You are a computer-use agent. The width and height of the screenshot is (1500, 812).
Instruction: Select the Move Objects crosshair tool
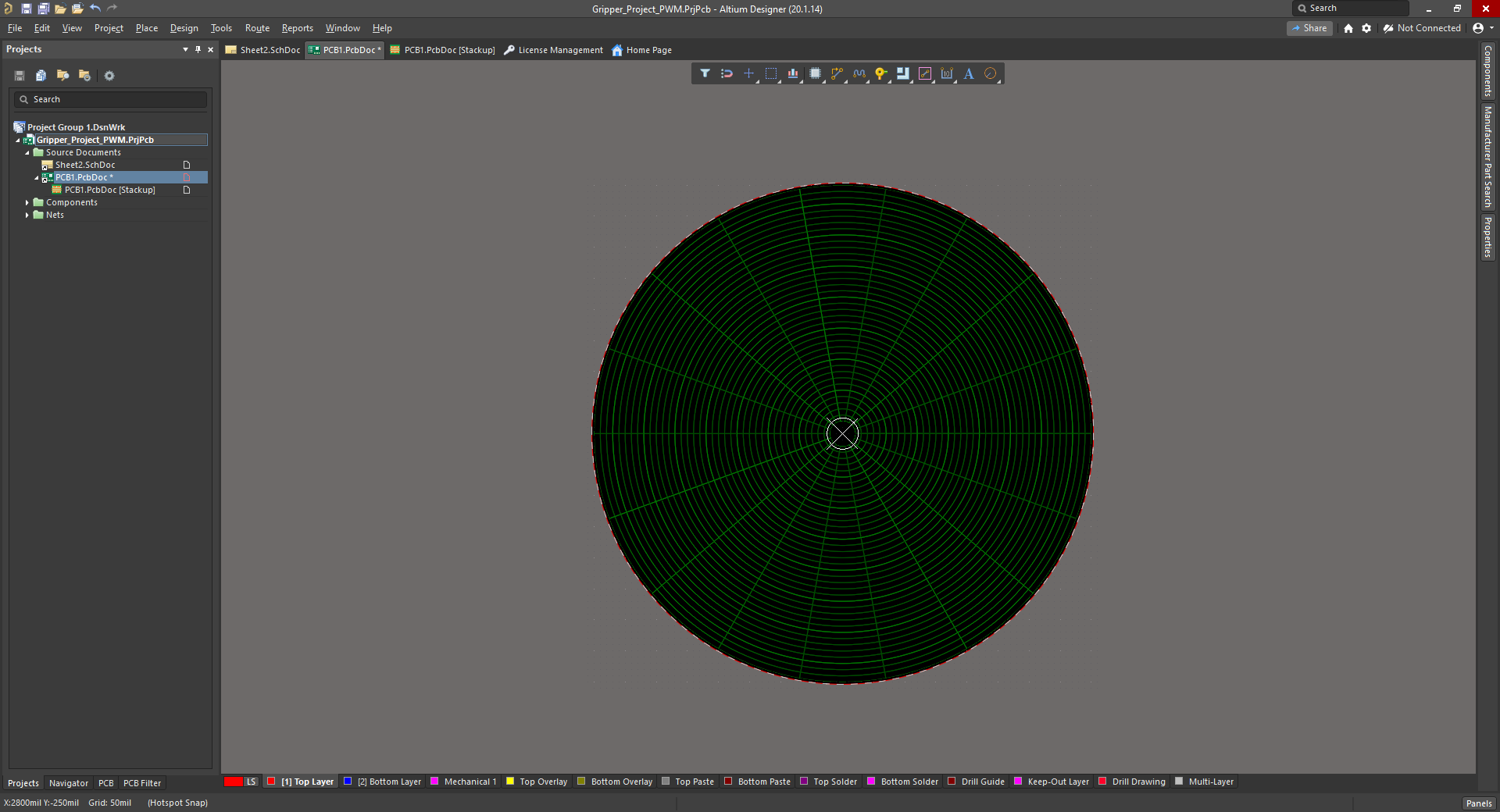[x=748, y=73]
